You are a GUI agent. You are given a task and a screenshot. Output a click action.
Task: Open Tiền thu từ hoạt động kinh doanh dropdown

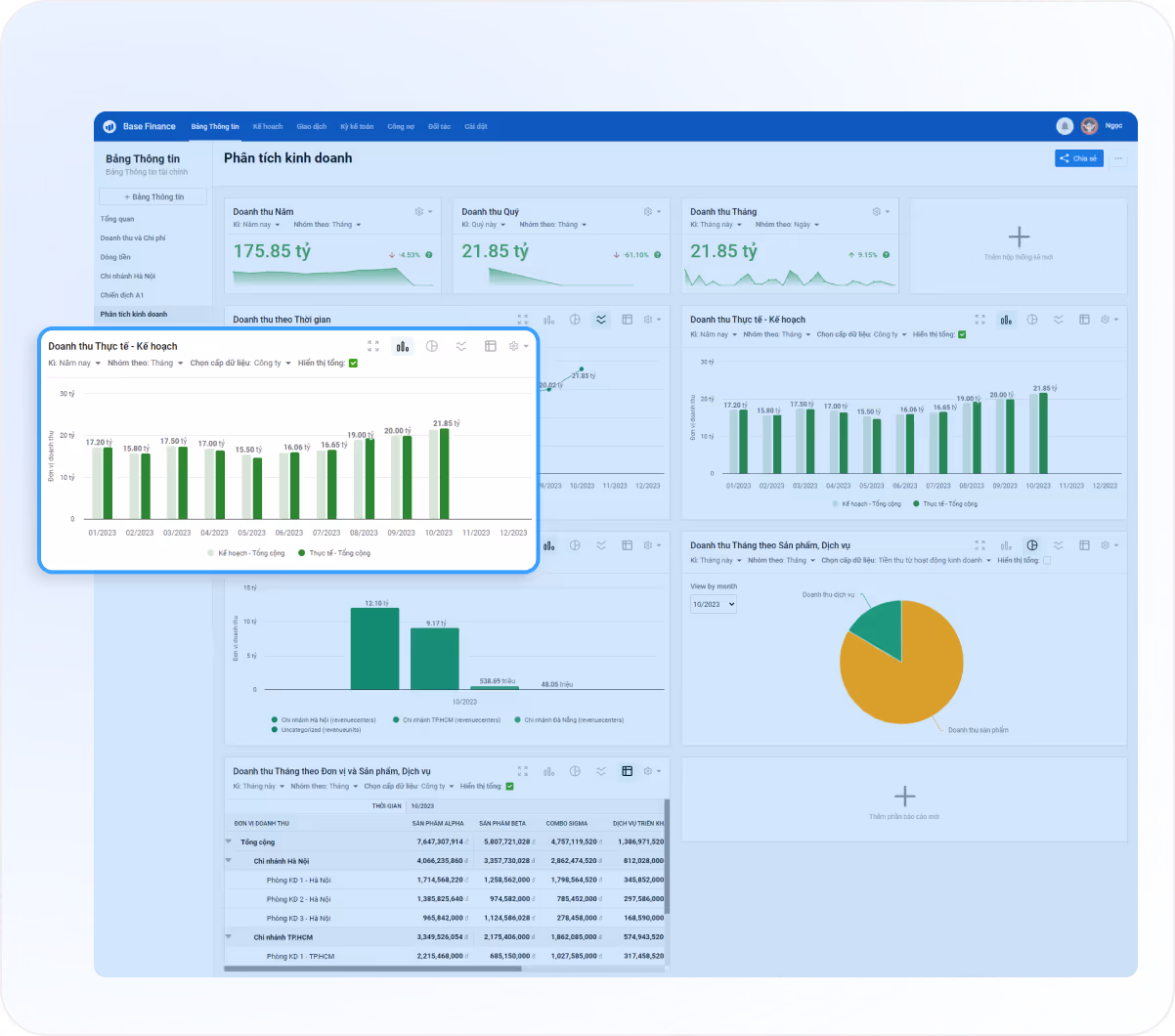(906, 560)
